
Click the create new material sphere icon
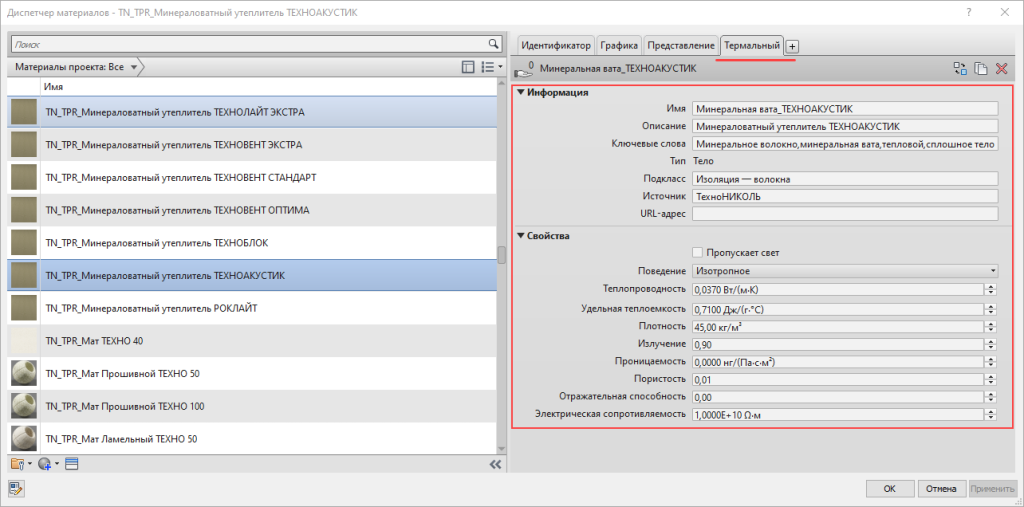[44, 464]
